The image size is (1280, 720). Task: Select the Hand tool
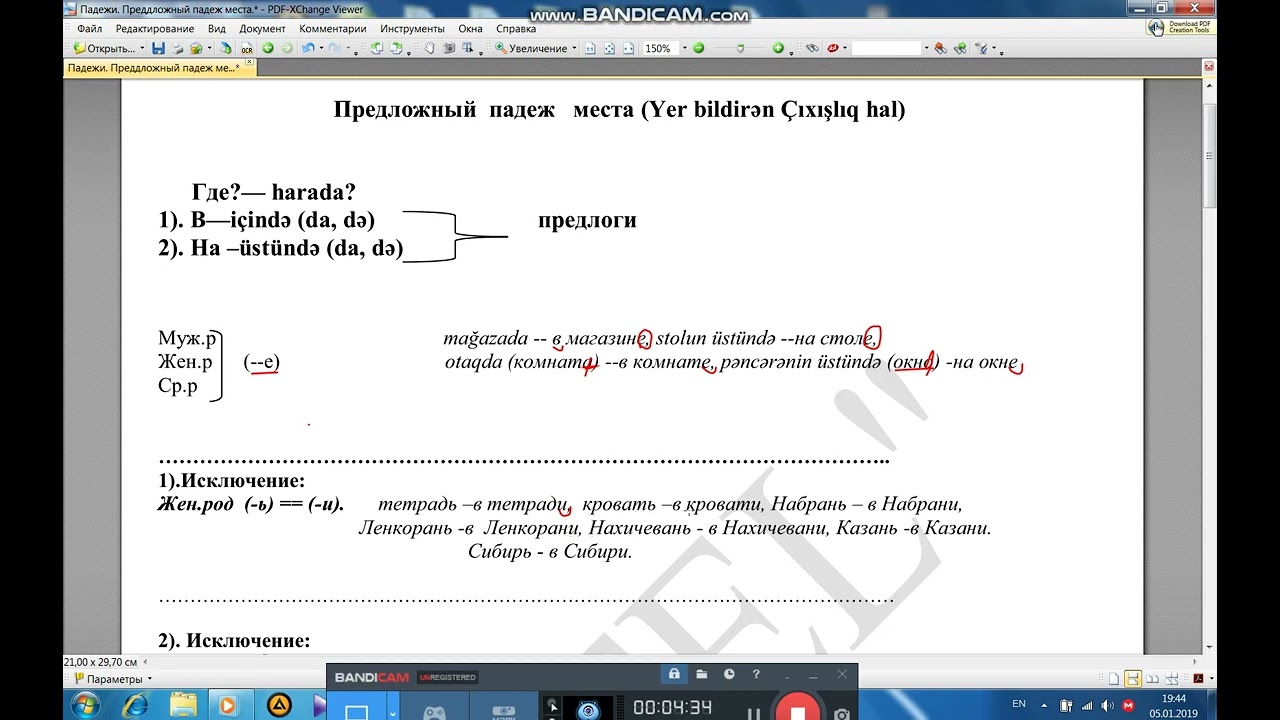(x=430, y=48)
